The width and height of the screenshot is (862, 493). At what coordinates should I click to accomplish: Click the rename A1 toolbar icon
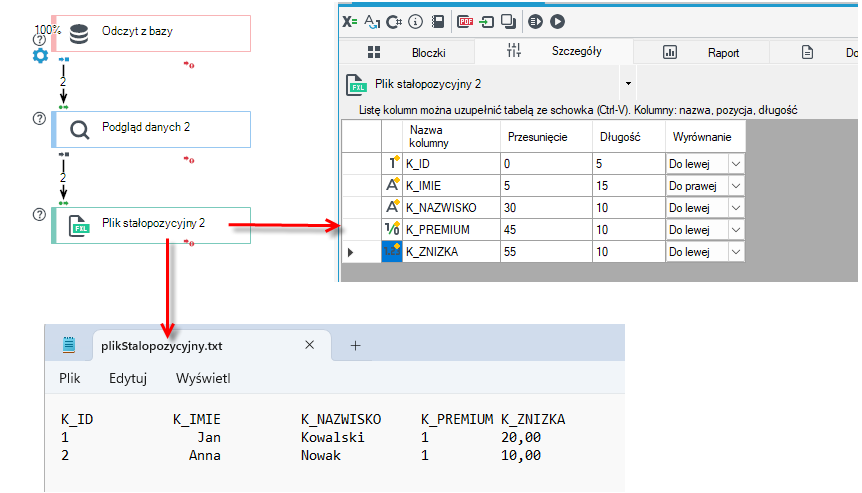pos(372,21)
